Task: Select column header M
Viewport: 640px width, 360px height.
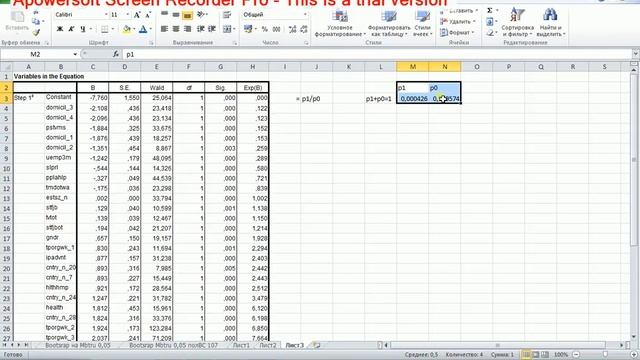Action: pyautogui.click(x=413, y=67)
